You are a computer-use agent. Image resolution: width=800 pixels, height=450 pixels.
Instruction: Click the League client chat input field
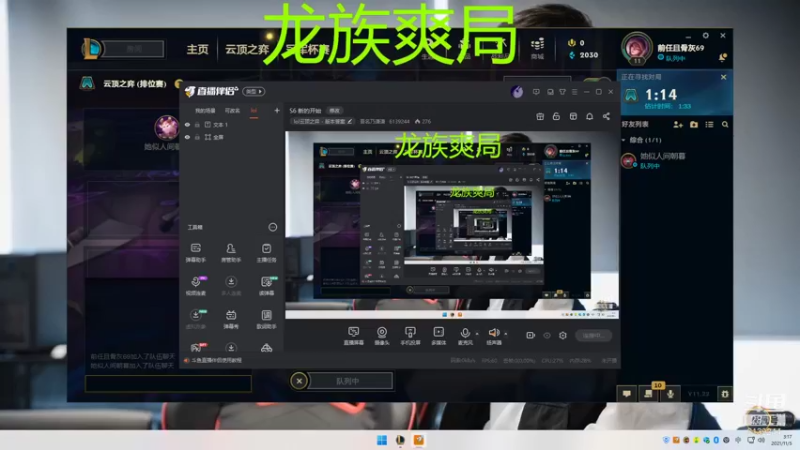click(x=168, y=384)
